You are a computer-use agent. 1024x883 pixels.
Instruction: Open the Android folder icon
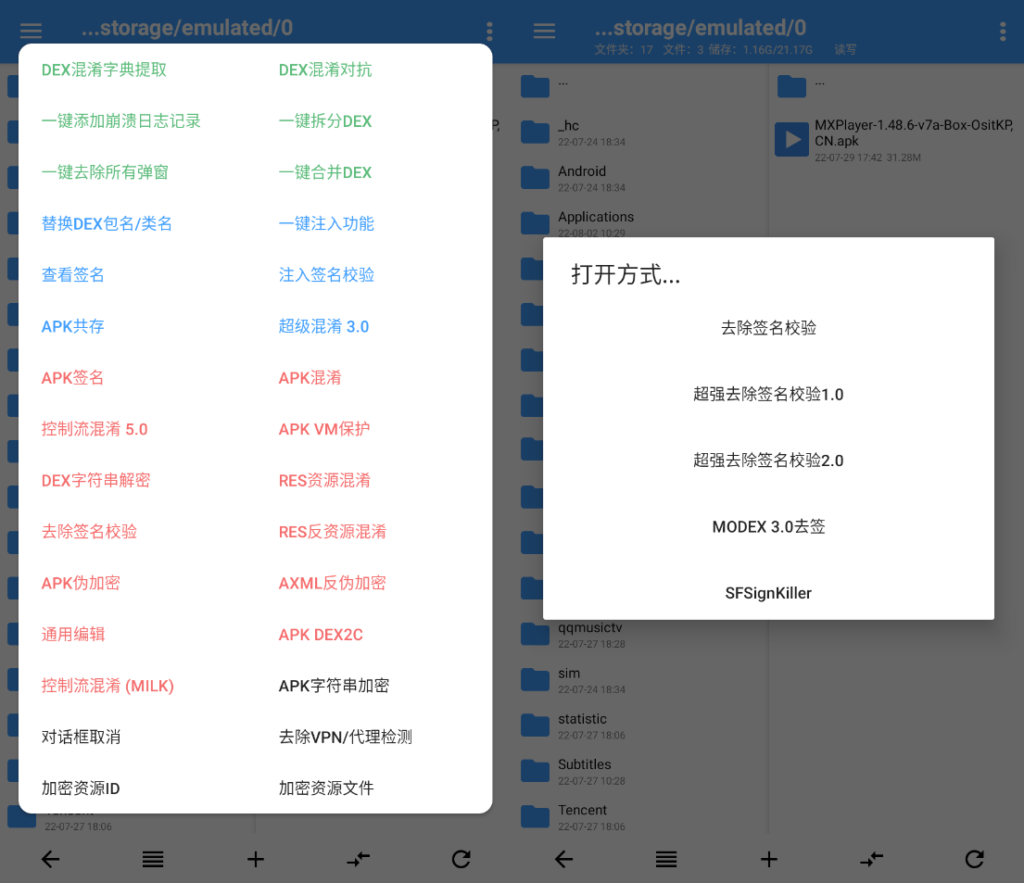point(535,177)
